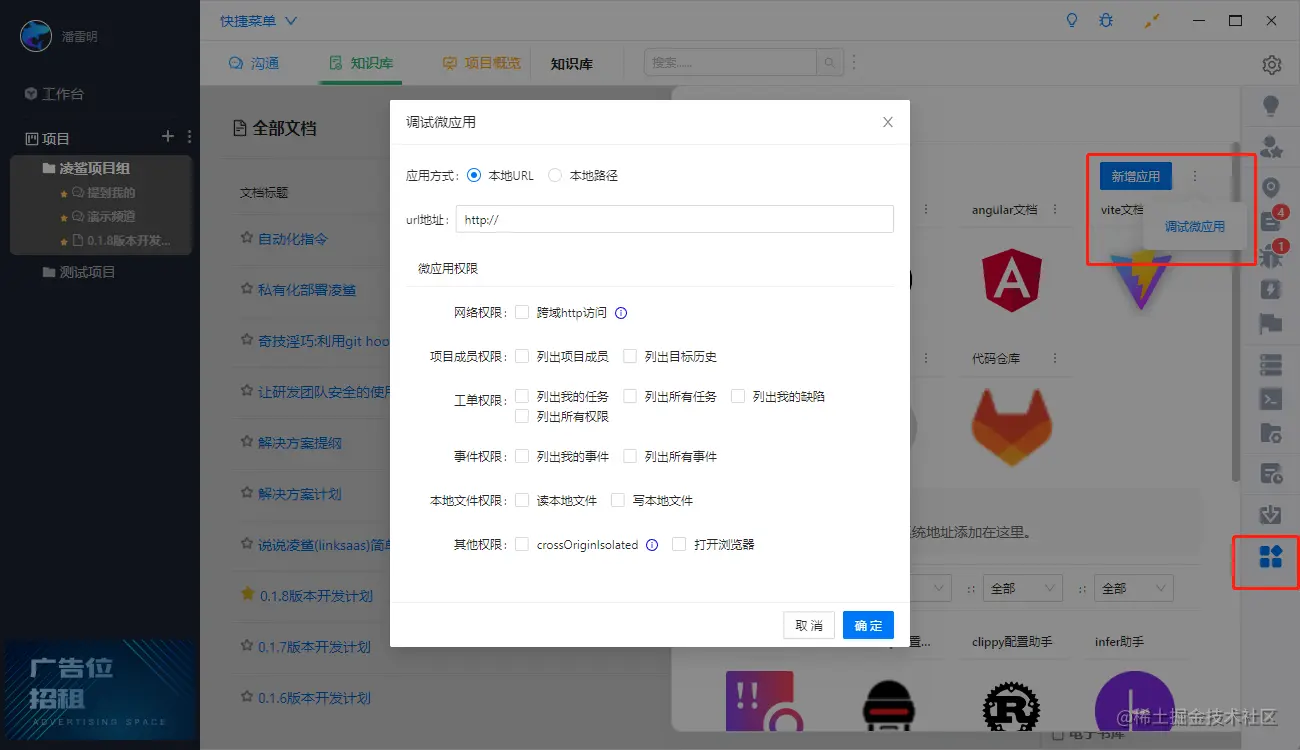This screenshot has height=750, width=1300.
Task: Click the user avatar icon
Action: (37, 36)
